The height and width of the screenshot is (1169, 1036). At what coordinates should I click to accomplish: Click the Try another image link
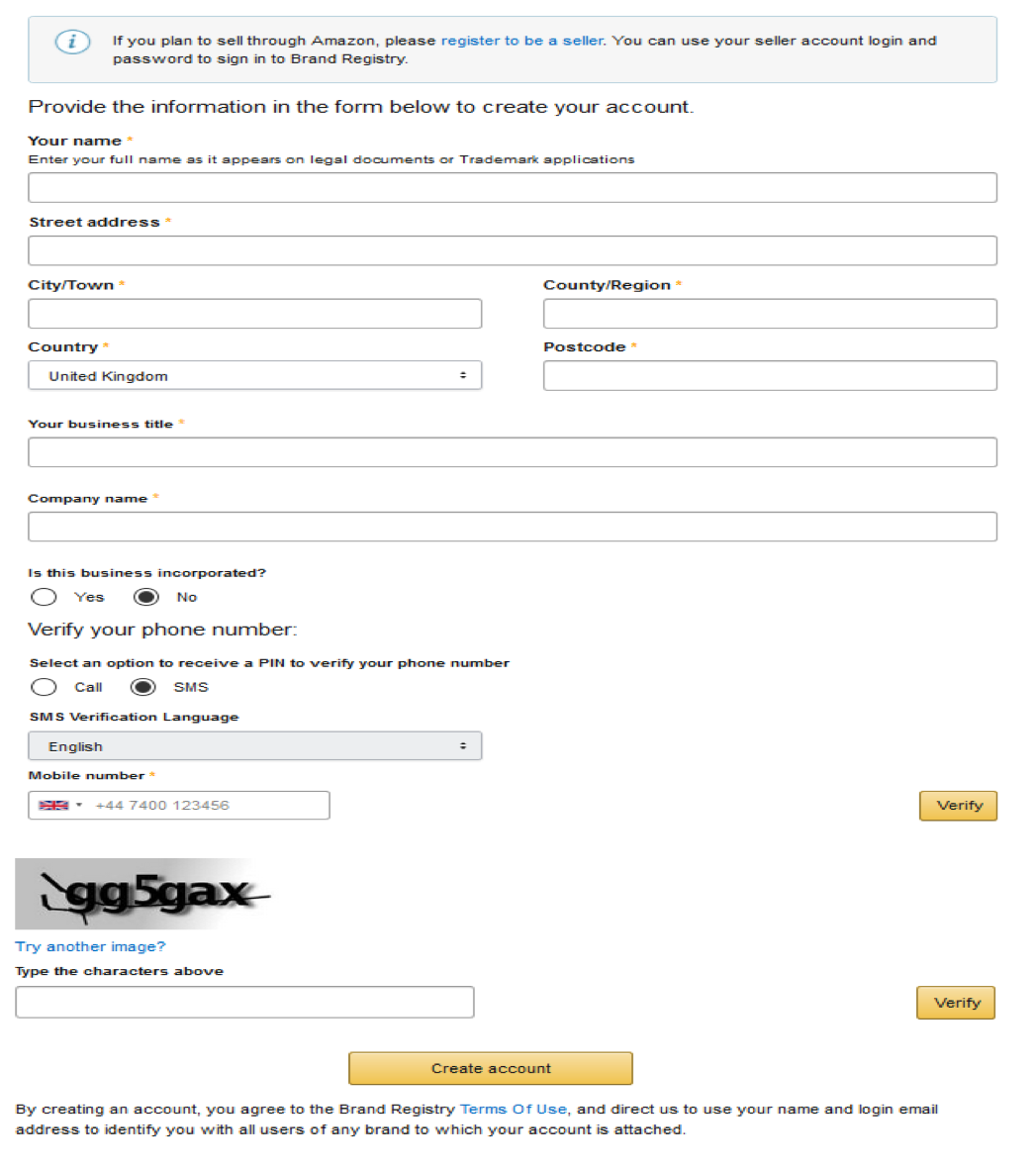coord(91,946)
